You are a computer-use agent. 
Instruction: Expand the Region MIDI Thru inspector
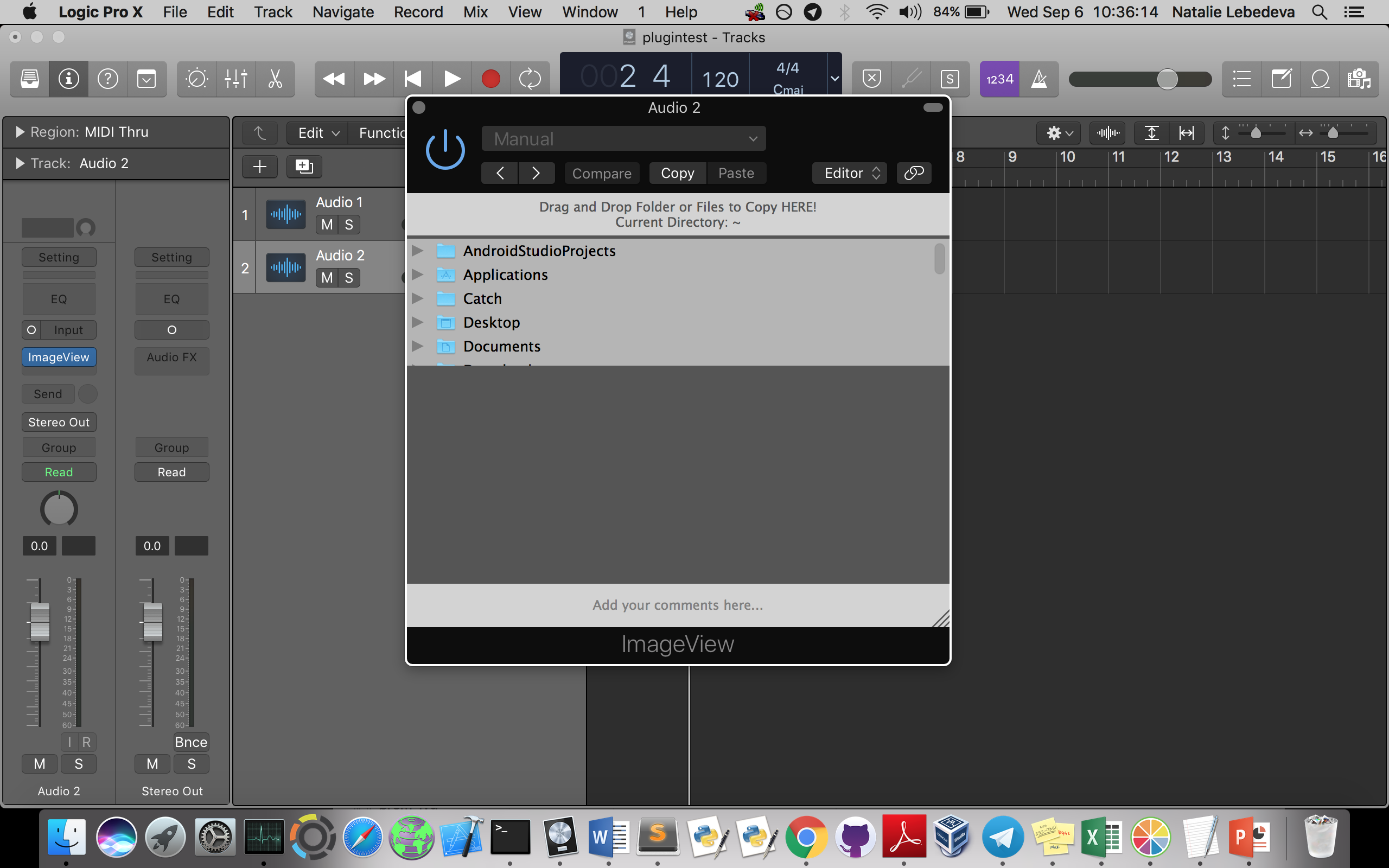point(20,132)
